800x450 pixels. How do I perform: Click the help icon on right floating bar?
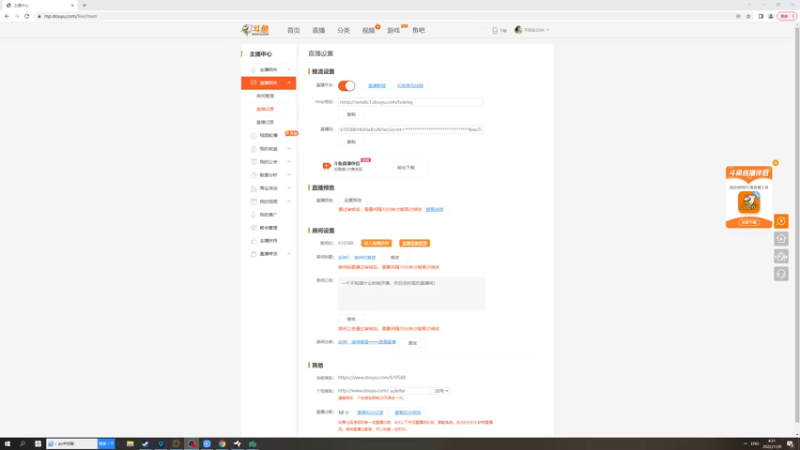pos(781,274)
